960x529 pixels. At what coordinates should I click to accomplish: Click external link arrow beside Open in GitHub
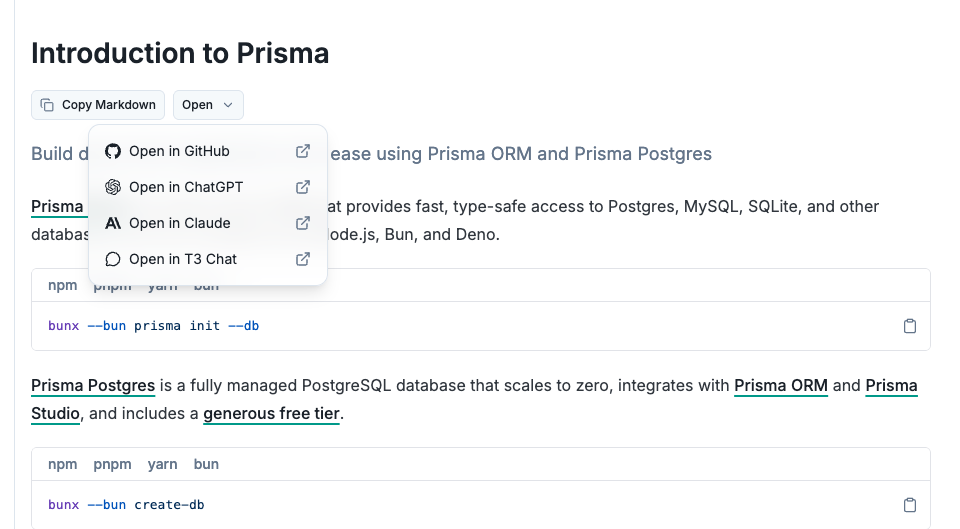[x=303, y=151]
